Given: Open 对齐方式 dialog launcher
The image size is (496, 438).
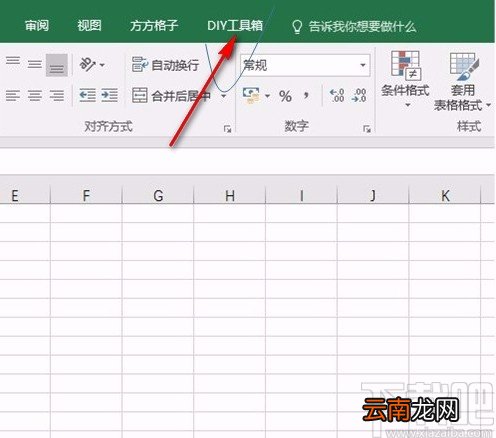Looking at the screenshot, I should pos(228,129).
